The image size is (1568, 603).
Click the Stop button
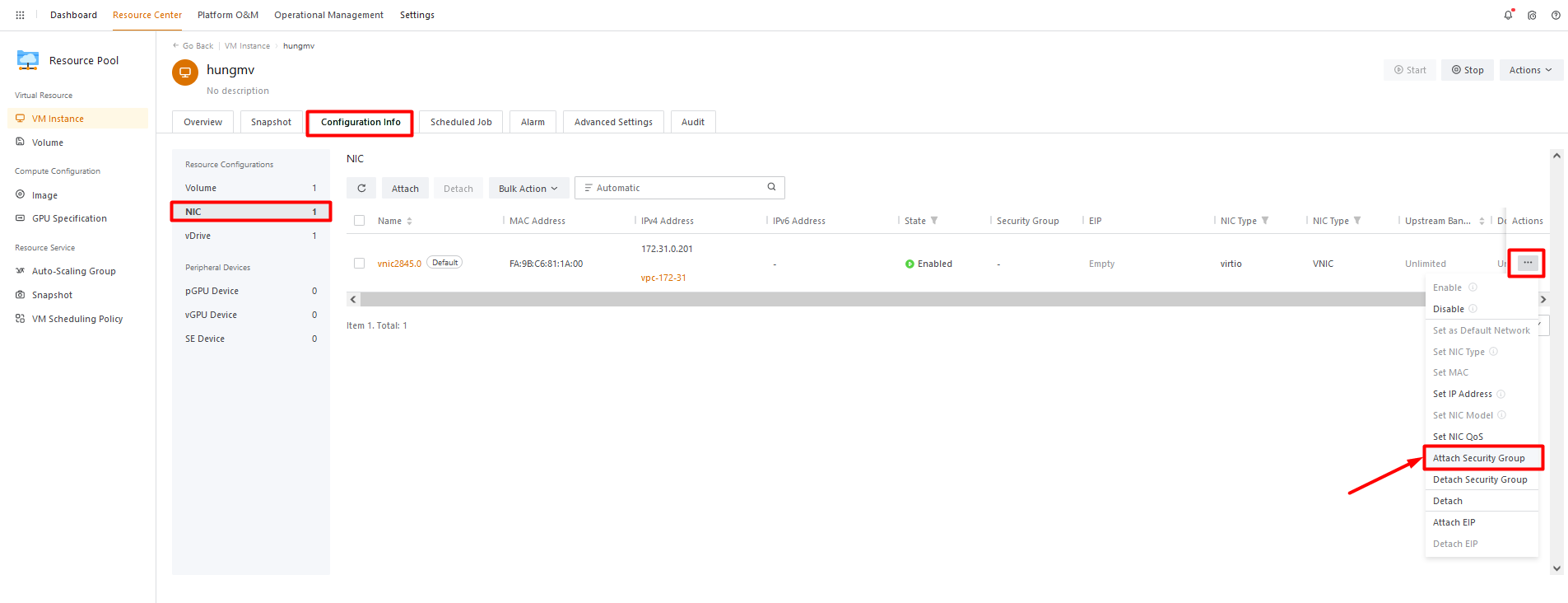[x=1467, y=70]
